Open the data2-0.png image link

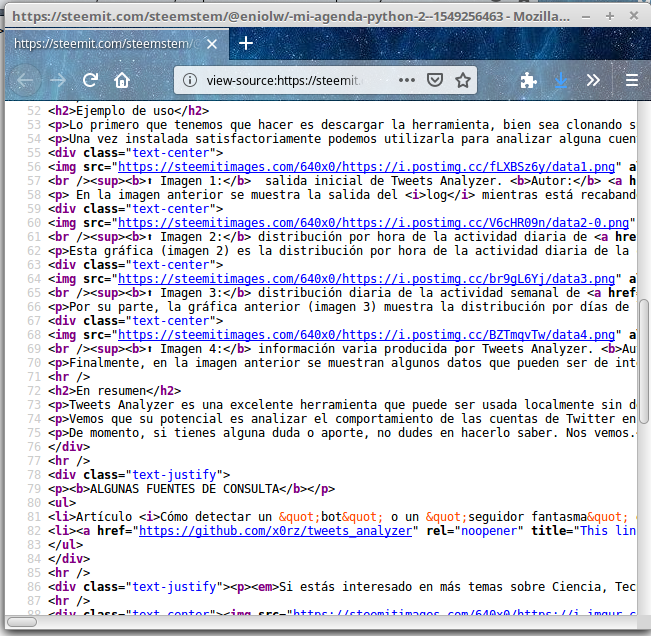point(373,223)
